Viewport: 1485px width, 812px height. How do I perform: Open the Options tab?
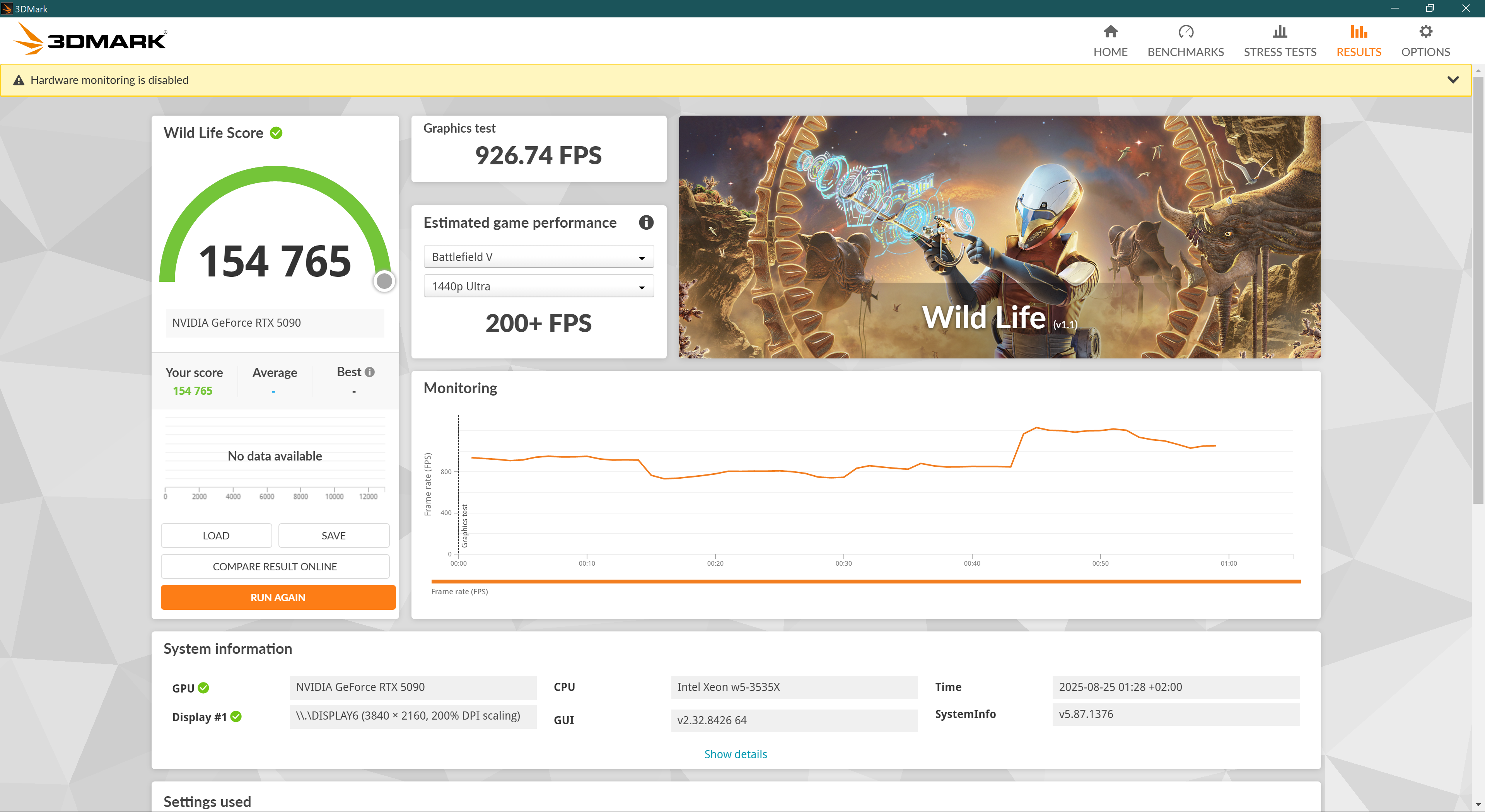1425,41
